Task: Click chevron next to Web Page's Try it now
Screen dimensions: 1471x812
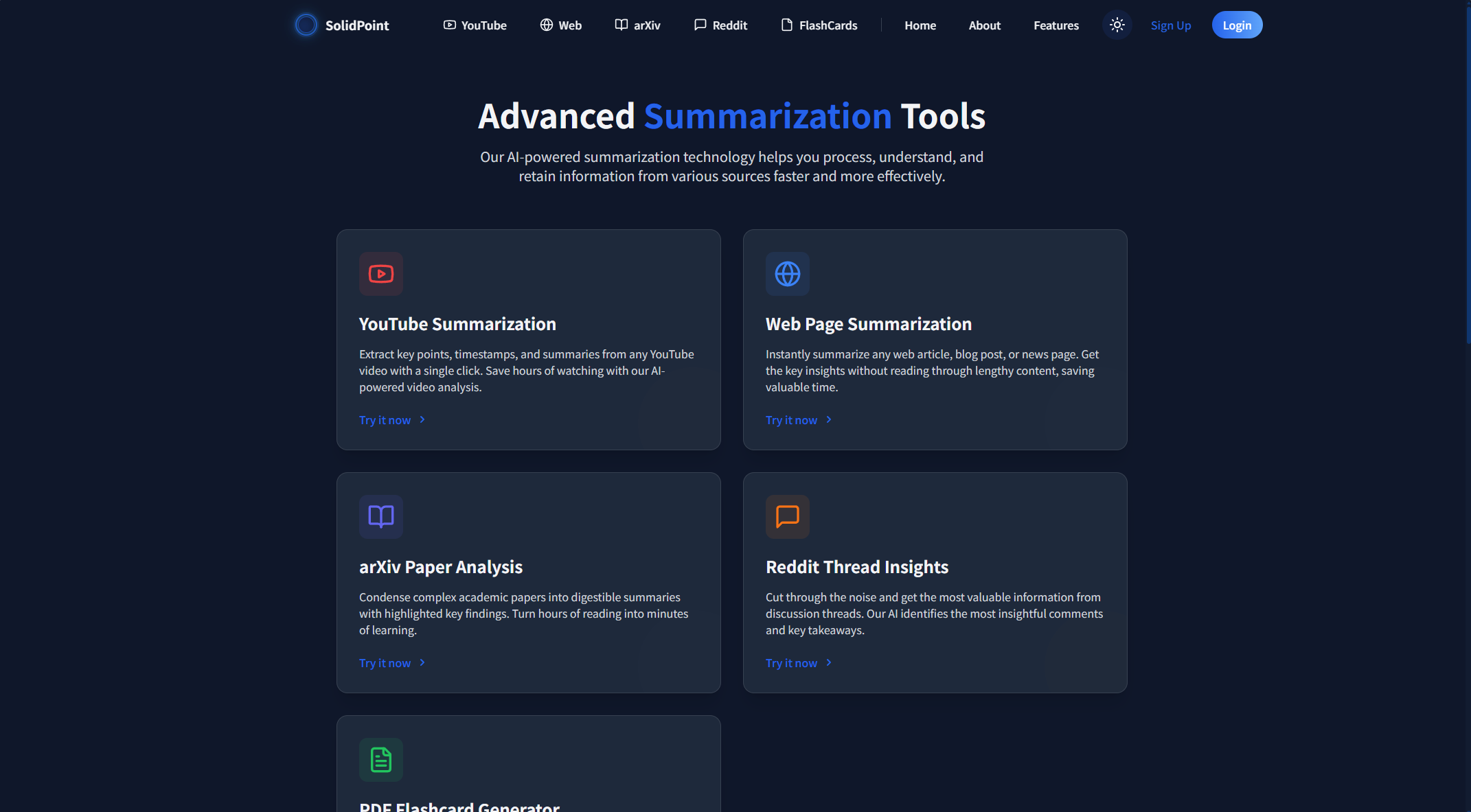Action: coord(829,420)
